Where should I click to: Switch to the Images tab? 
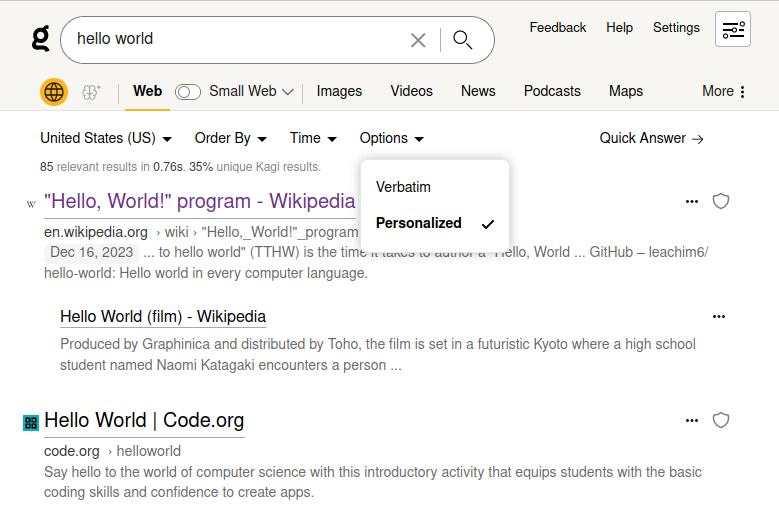339,91
